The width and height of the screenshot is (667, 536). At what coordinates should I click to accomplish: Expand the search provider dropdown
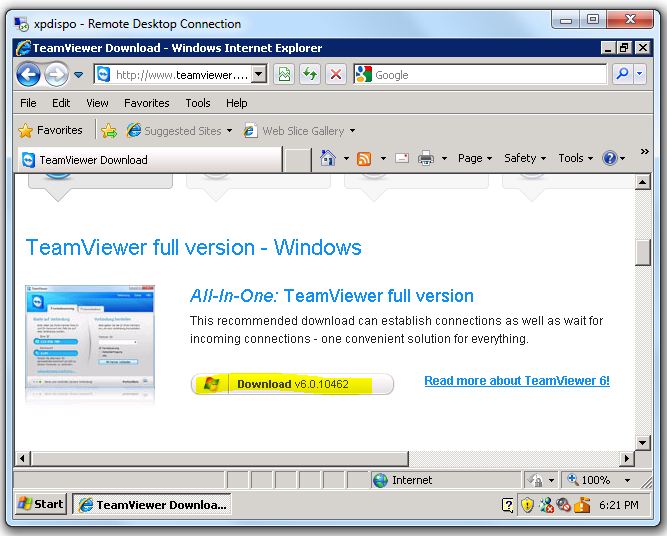[639, 74]
